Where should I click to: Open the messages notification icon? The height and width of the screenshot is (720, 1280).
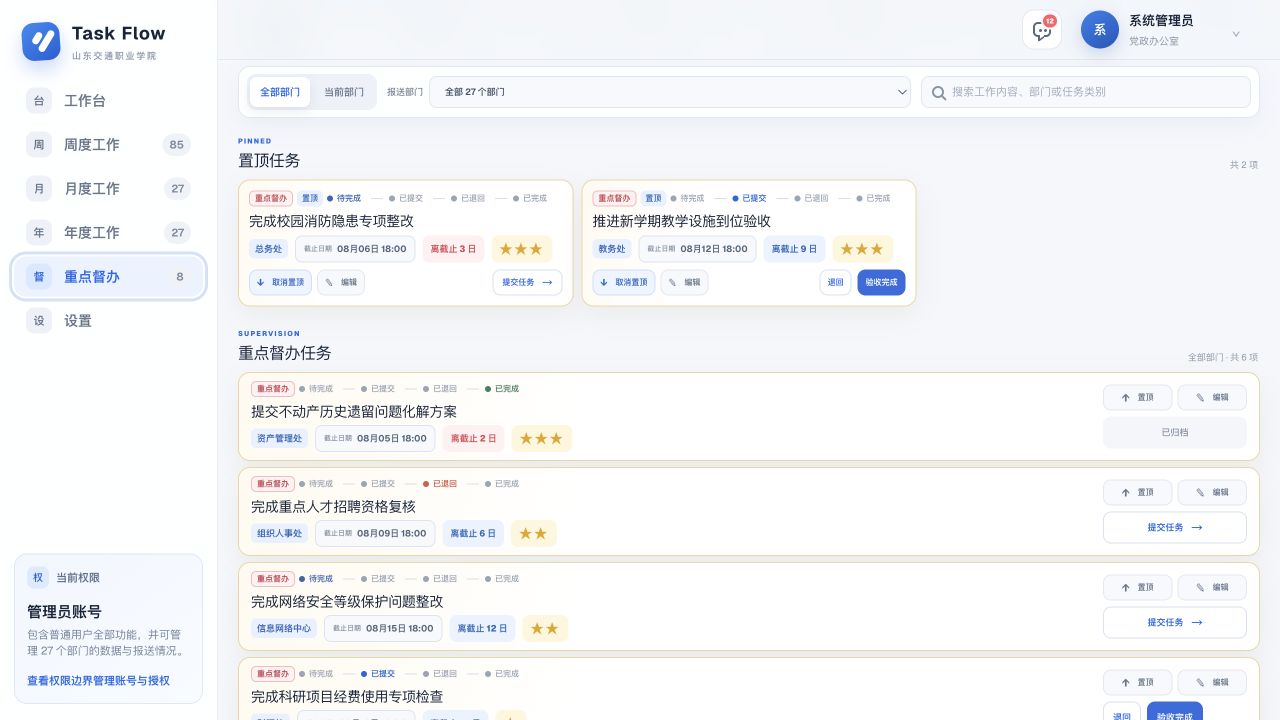(x=1042, y=30)
